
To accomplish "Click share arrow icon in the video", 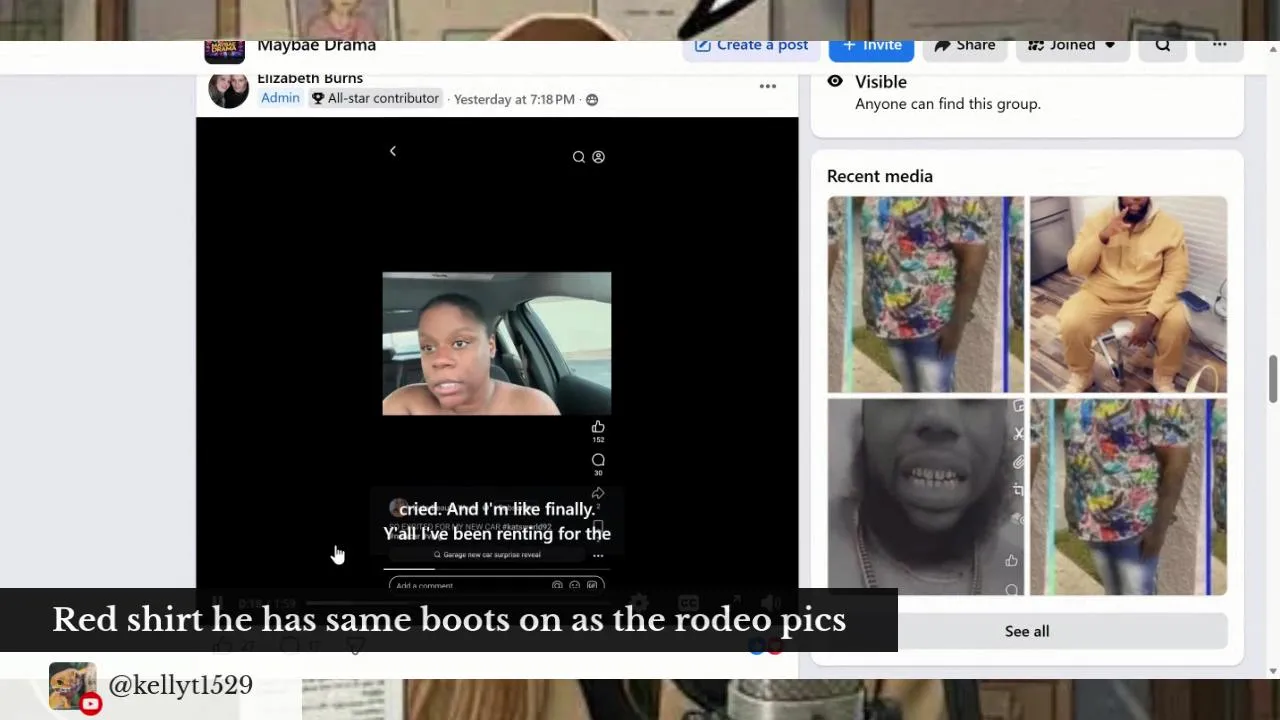I will click(598, 493).
